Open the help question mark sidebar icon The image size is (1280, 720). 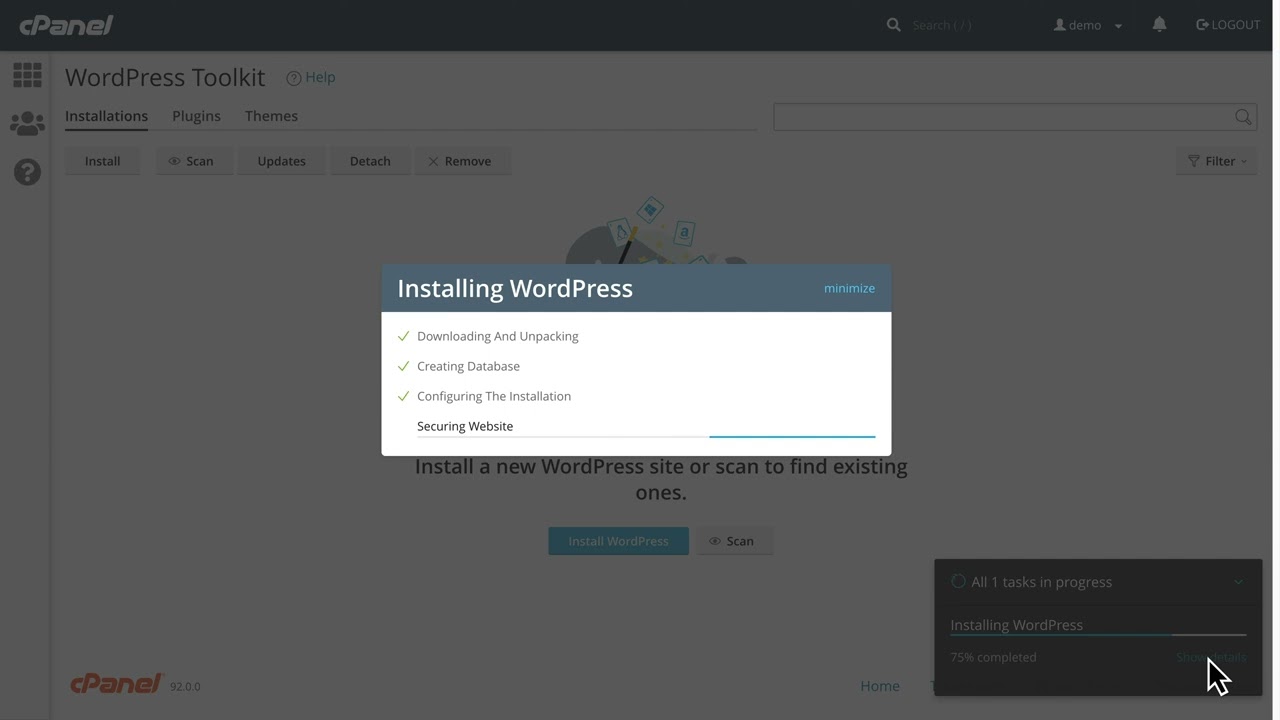click(x=27, y=172)
